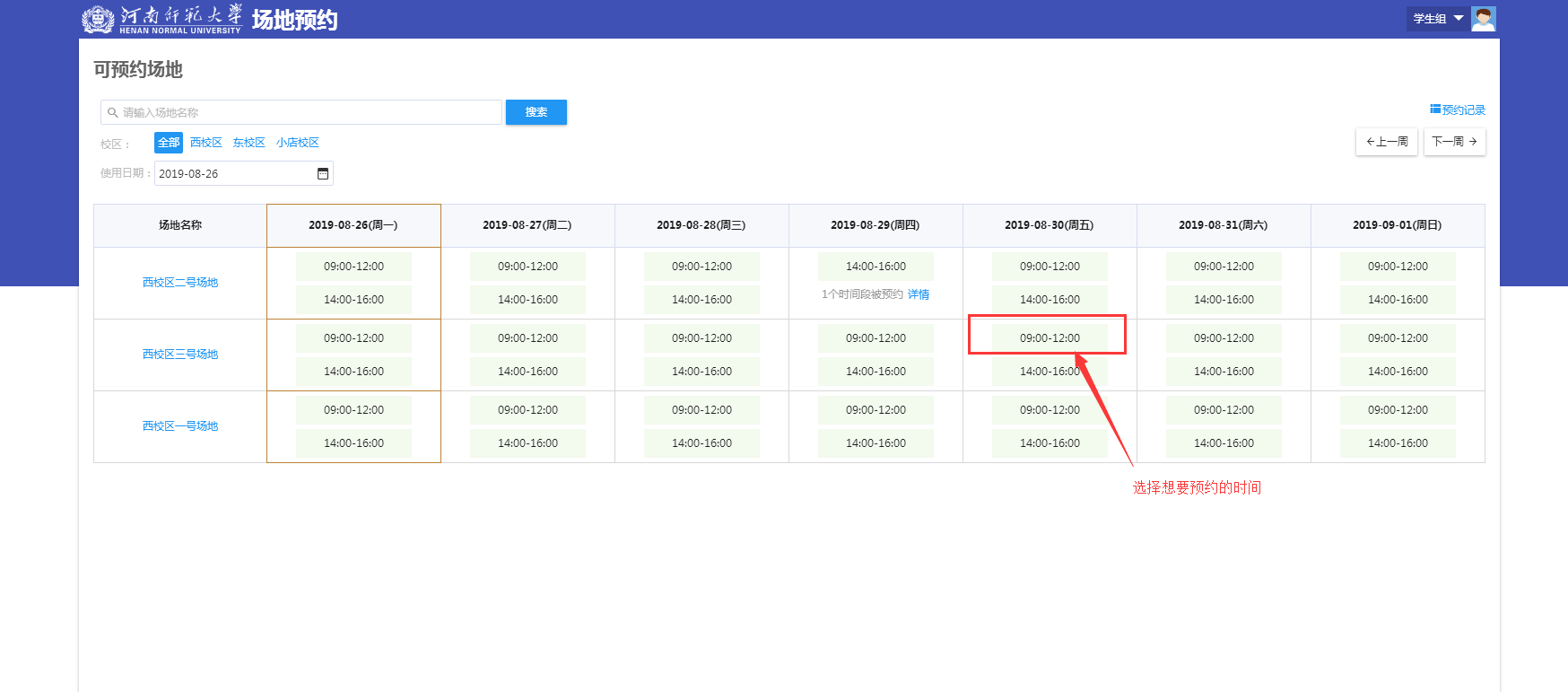Open 西校区三号场地 venue link

180,355
